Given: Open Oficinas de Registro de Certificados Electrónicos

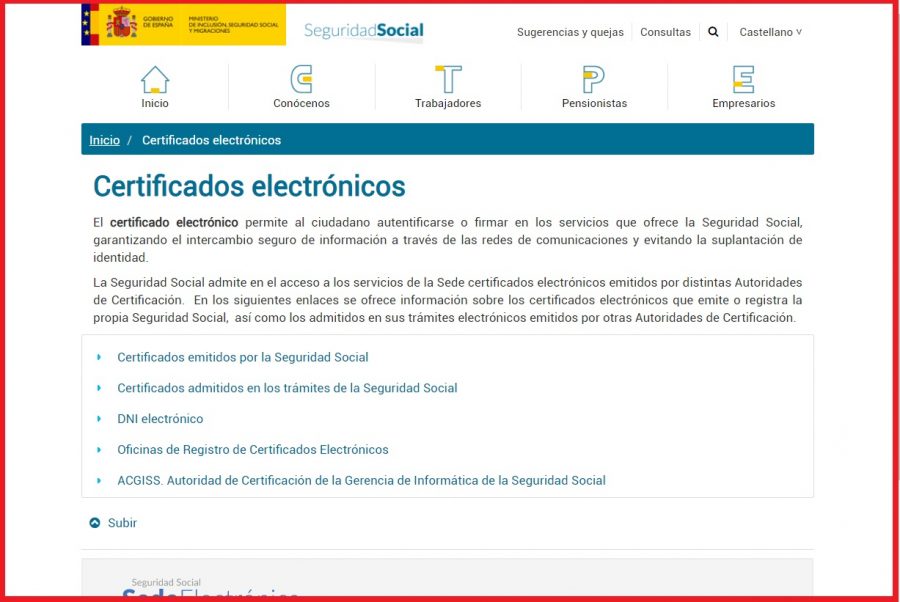Looking at the screenshot, I should point(252,450).
